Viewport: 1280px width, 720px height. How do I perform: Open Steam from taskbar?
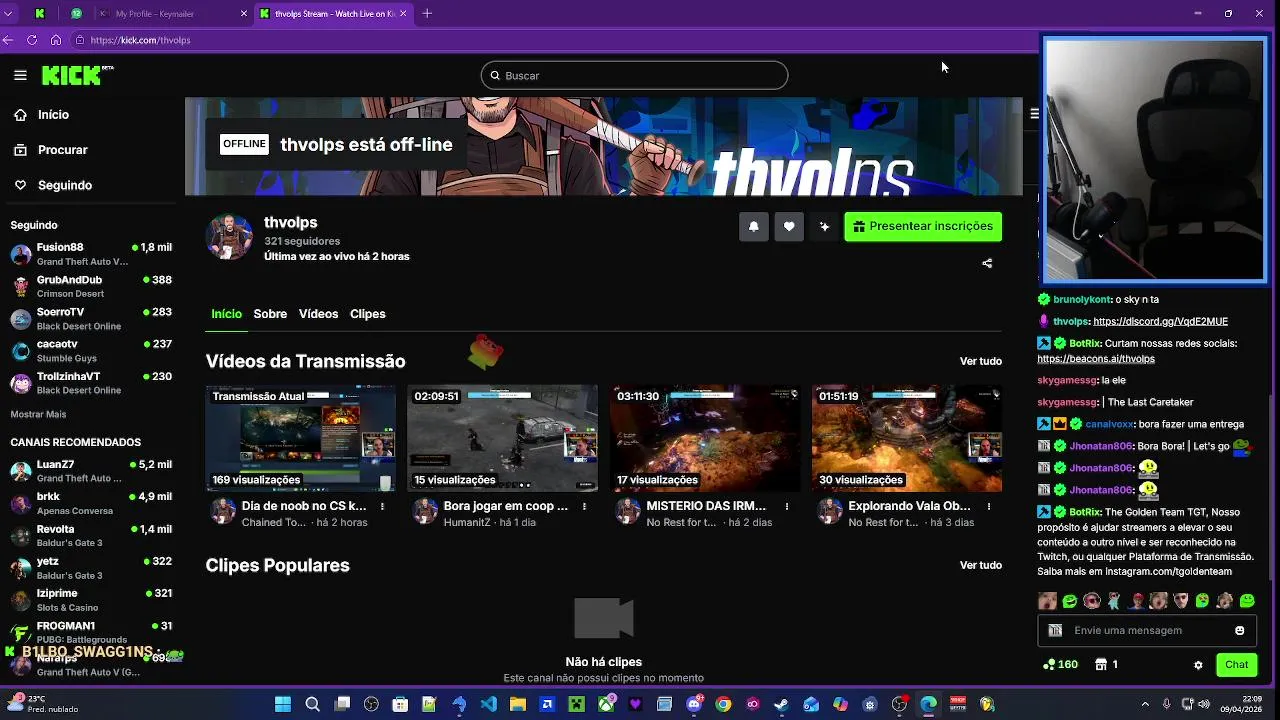(x=781, y=704)
